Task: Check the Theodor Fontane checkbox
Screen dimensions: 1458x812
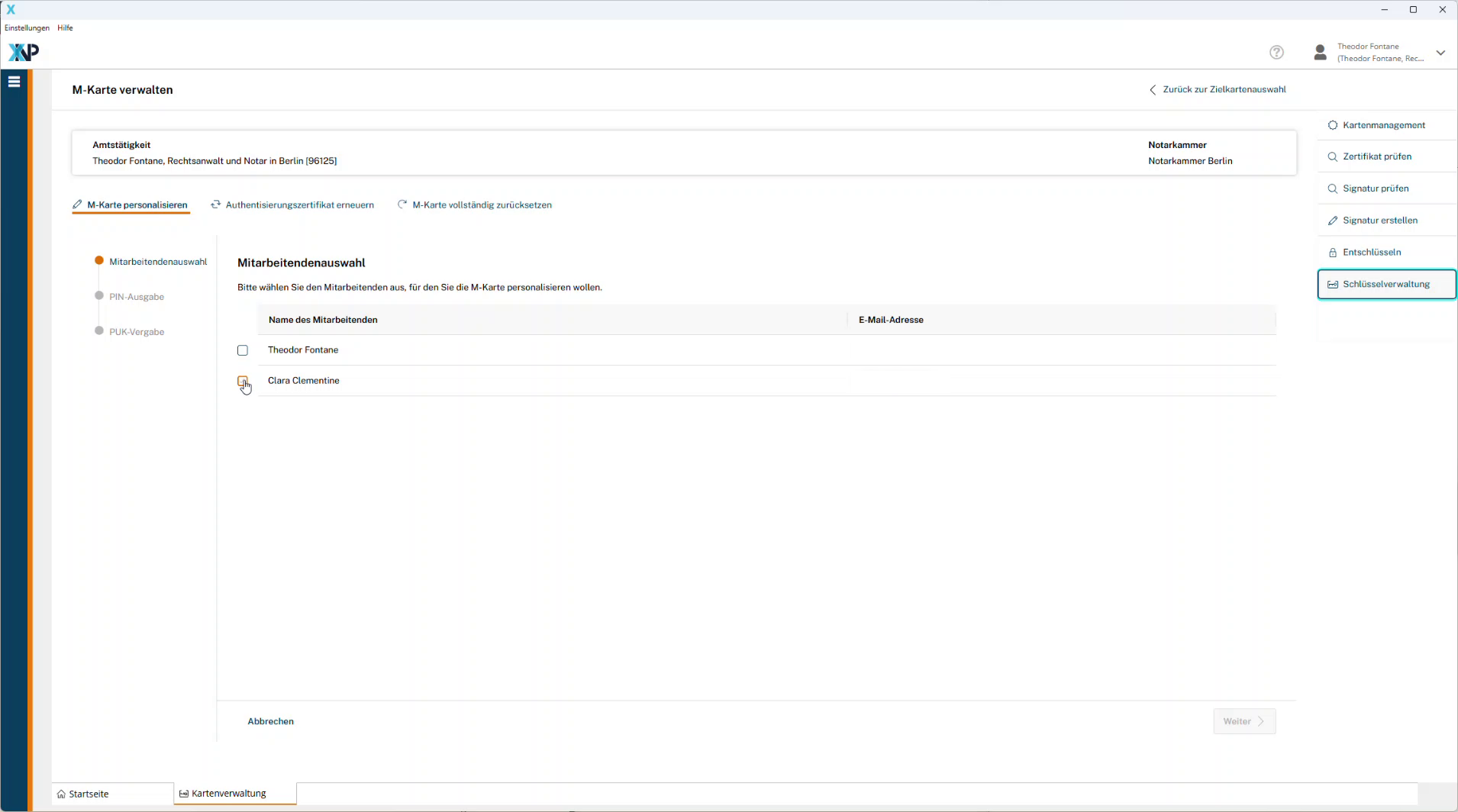Action: tap(243, 350)
